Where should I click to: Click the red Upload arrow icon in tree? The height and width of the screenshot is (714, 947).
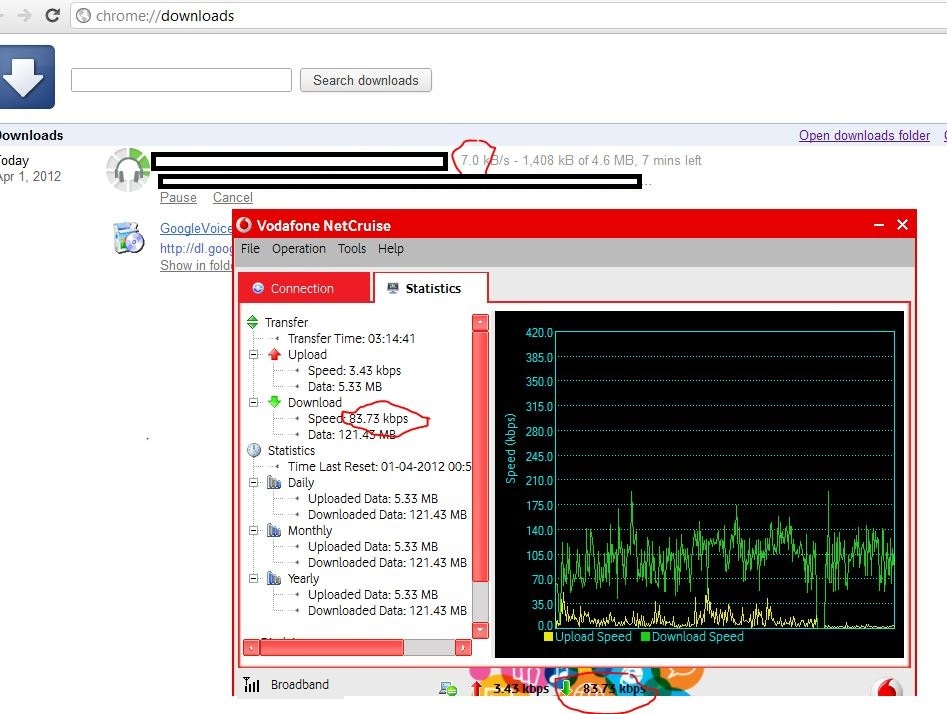tap(275, 354)
